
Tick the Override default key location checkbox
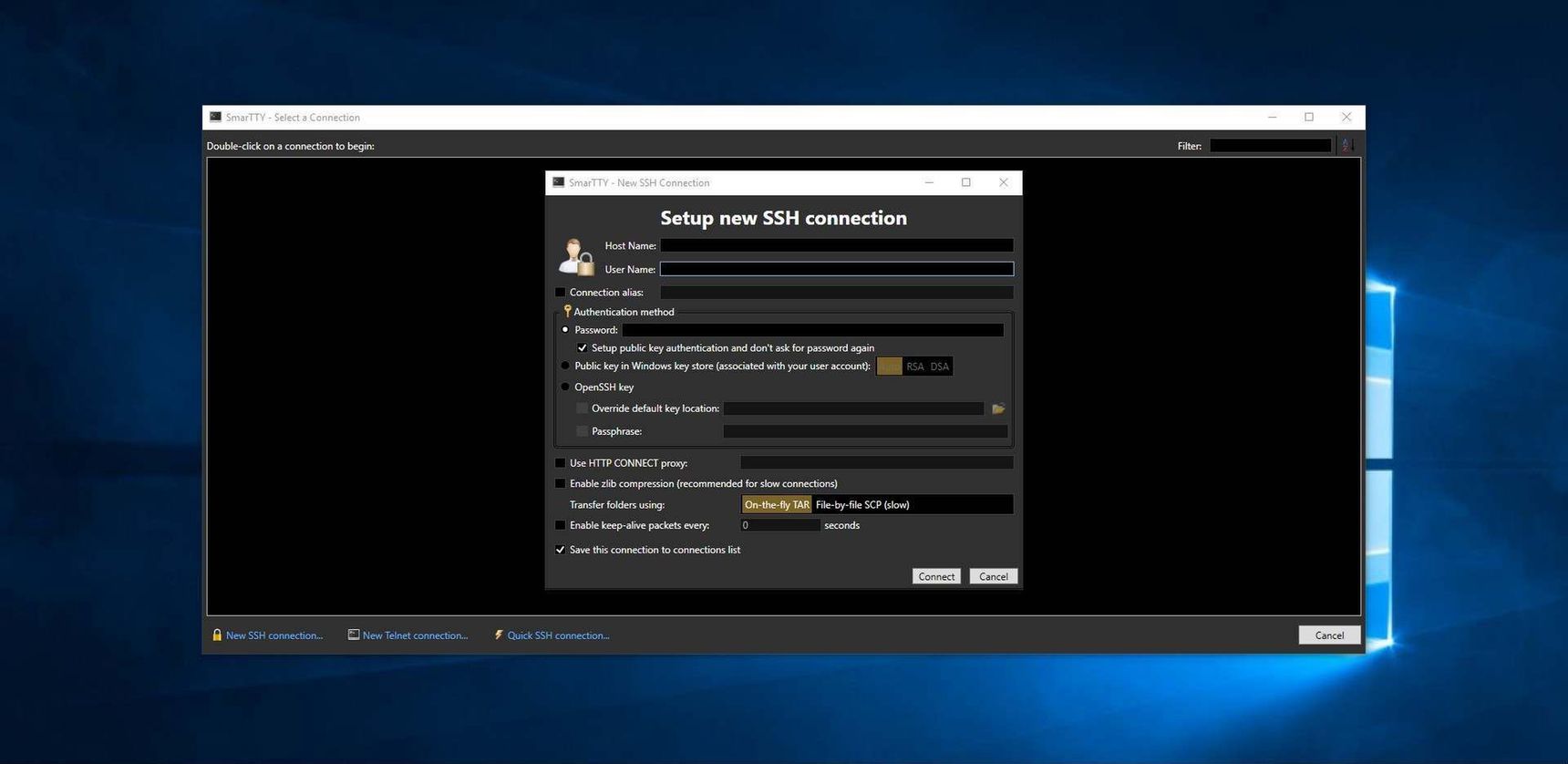[582, 408]
